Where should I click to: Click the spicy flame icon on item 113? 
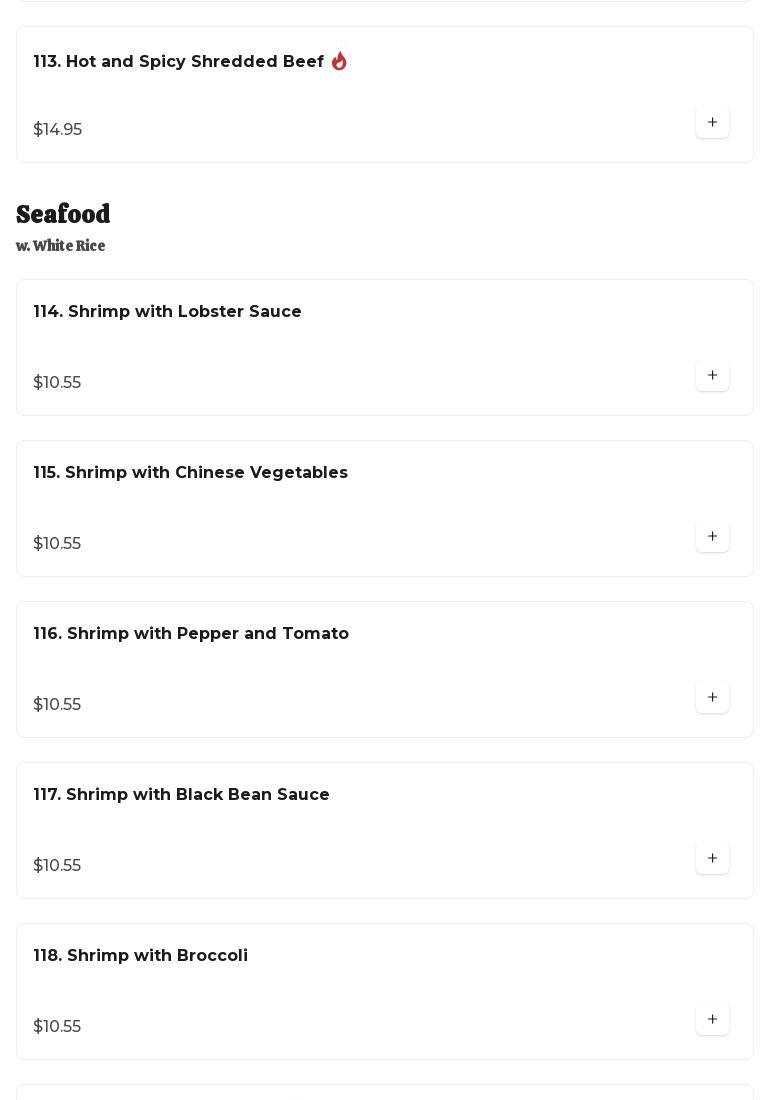point(339,62)
